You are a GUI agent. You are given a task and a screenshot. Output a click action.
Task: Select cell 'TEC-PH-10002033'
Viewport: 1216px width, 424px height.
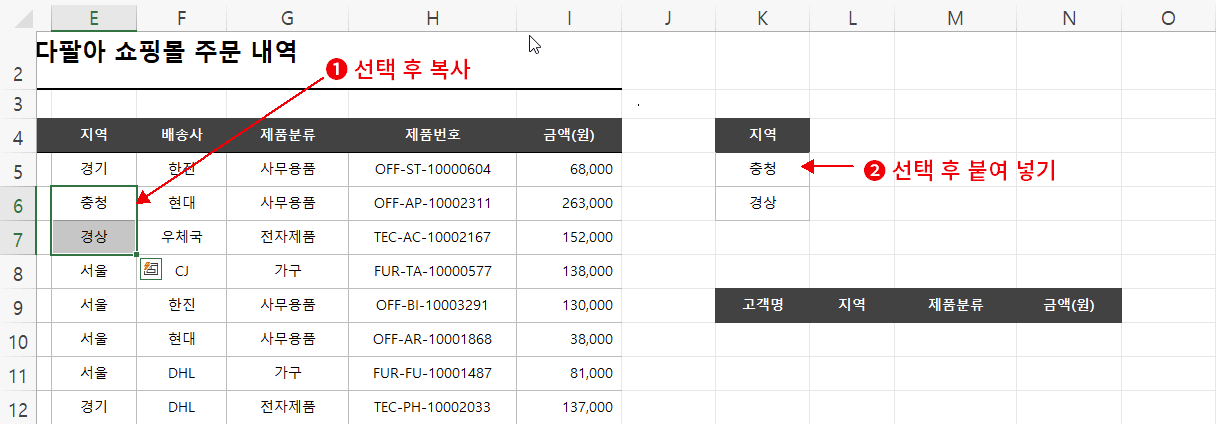[432, 407]
